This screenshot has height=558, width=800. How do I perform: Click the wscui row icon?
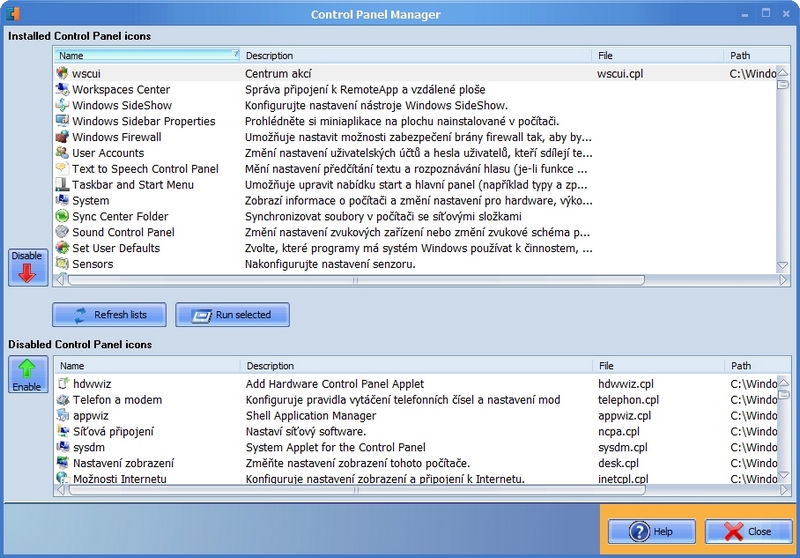pos(62,73)
